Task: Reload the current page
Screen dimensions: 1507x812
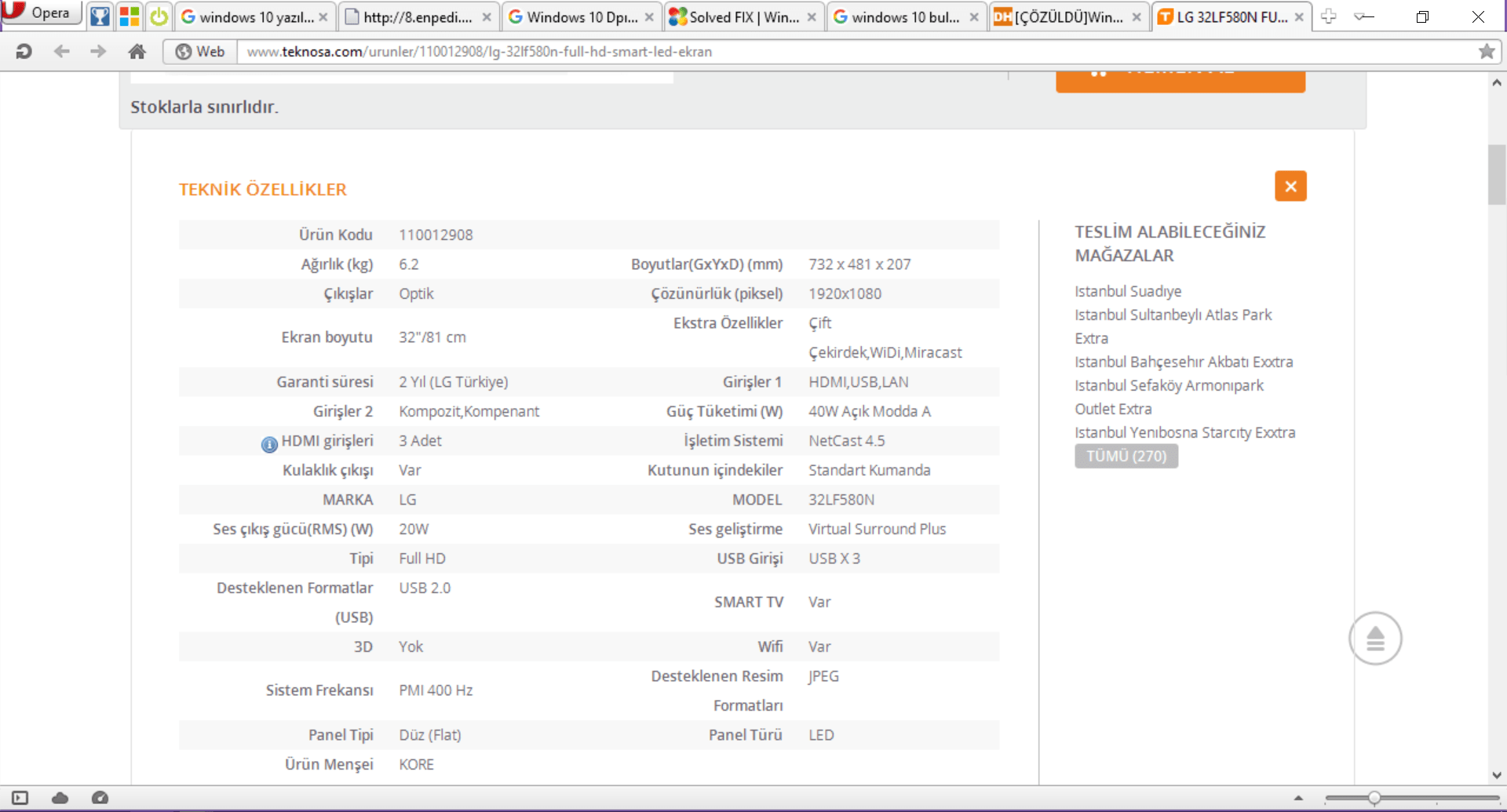Action: [x=24, y=52]
